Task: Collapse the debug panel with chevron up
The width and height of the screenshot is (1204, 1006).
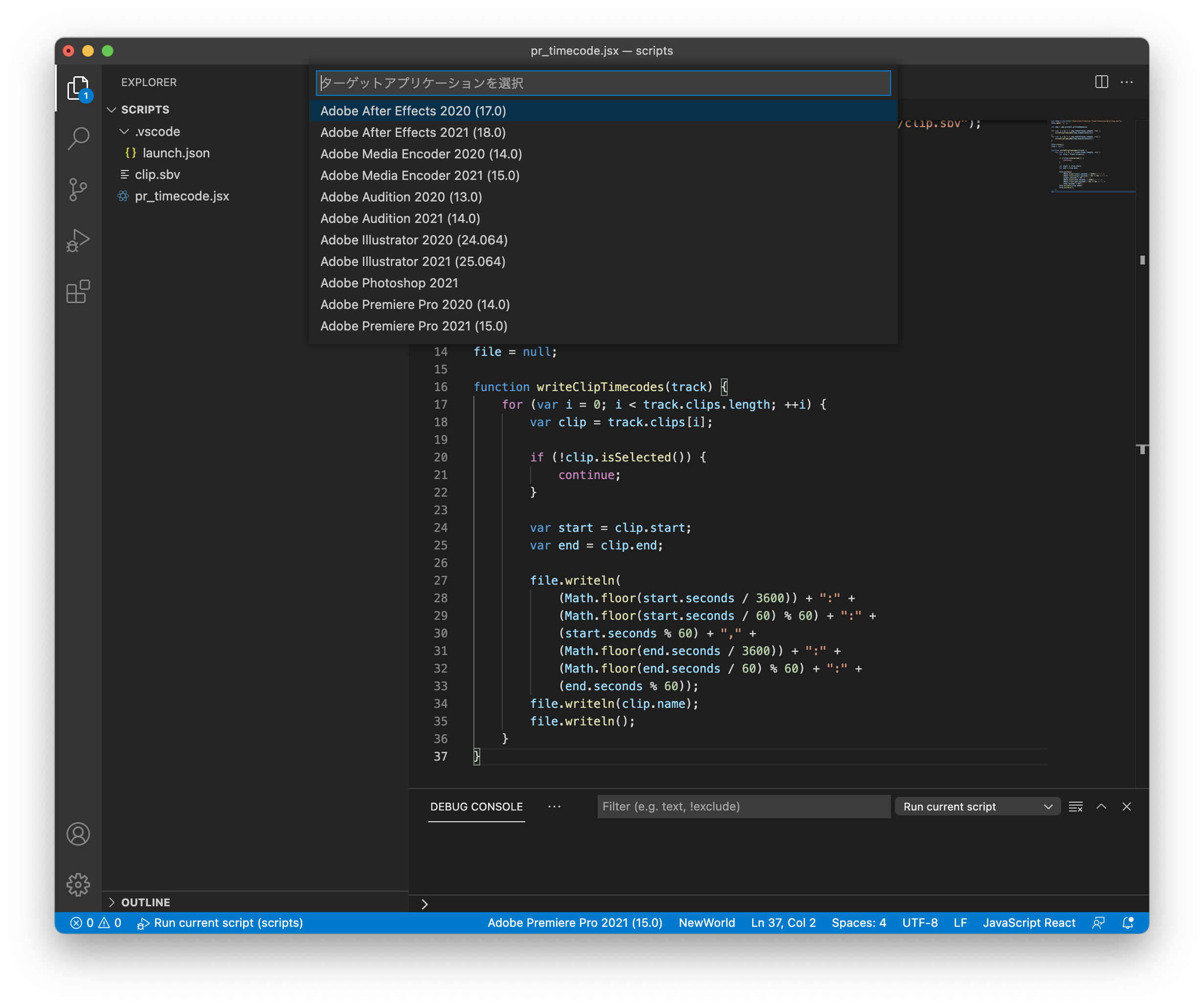Action: tap(1101, 807)
